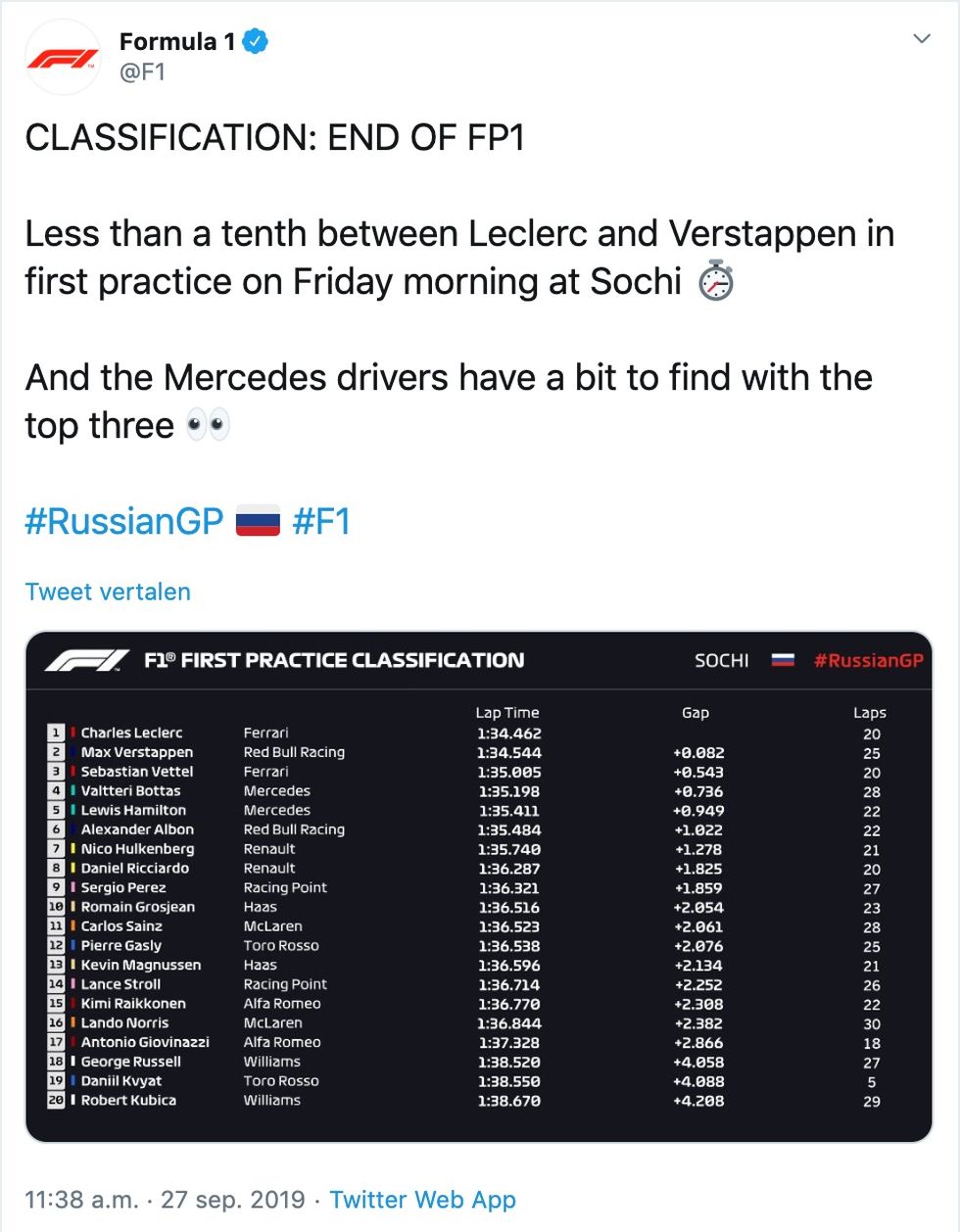Click the Tweet vertalen link

pyautogui.click(x=108, y=592)
